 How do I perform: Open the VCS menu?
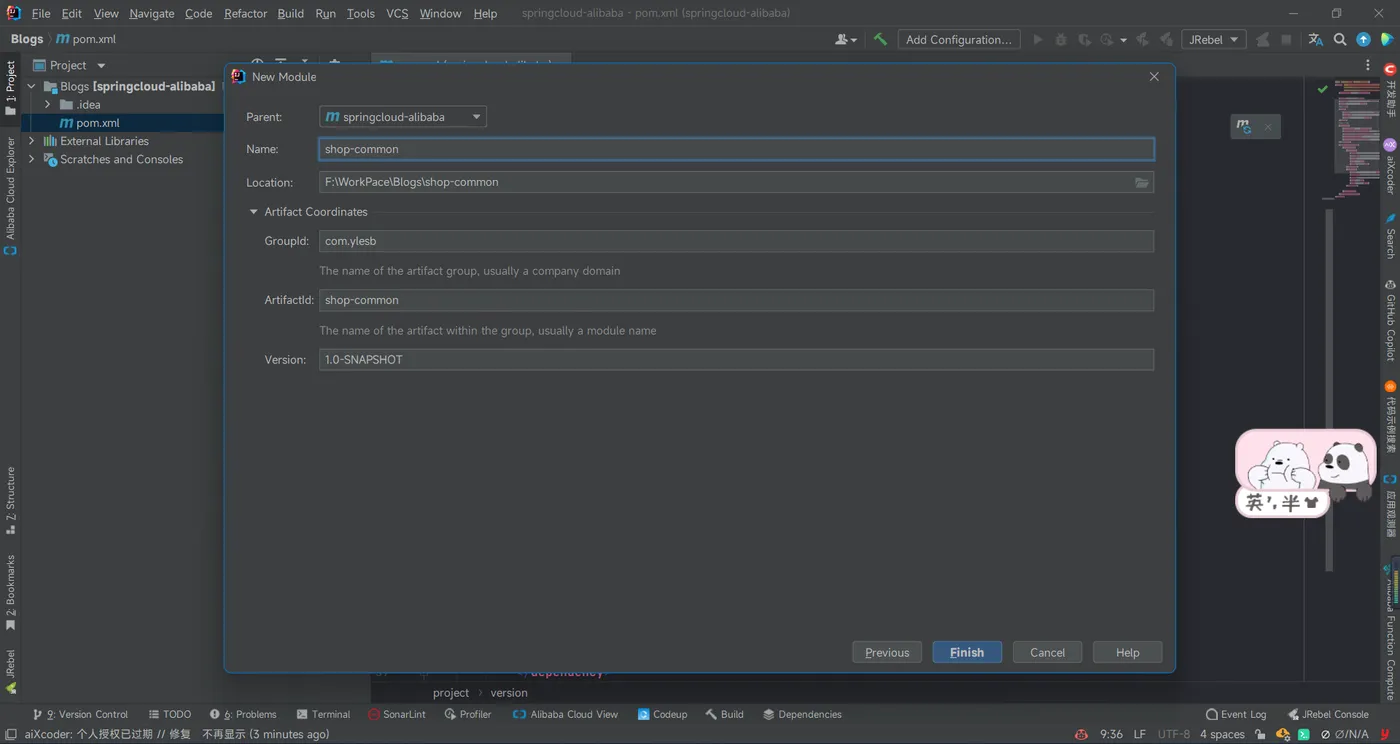click(397, 13)
